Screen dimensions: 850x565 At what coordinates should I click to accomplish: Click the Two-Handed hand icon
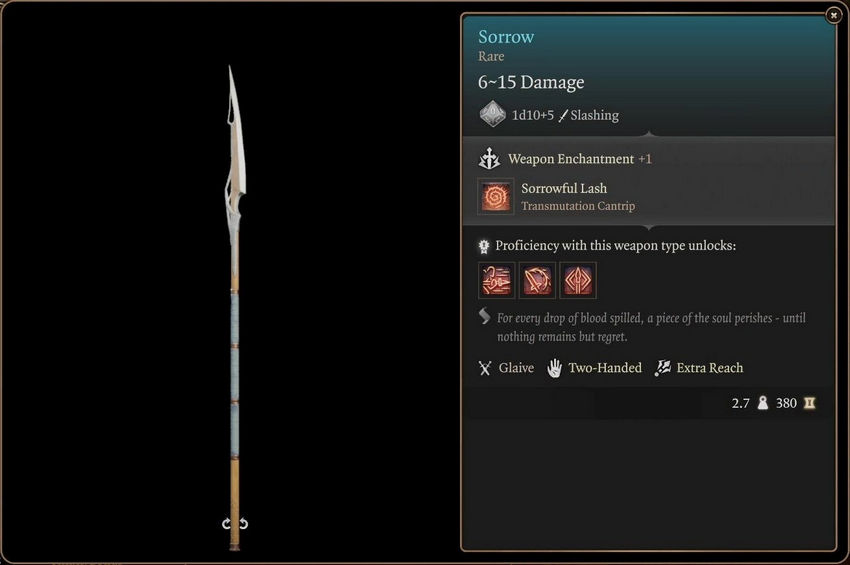coord(555,368)
